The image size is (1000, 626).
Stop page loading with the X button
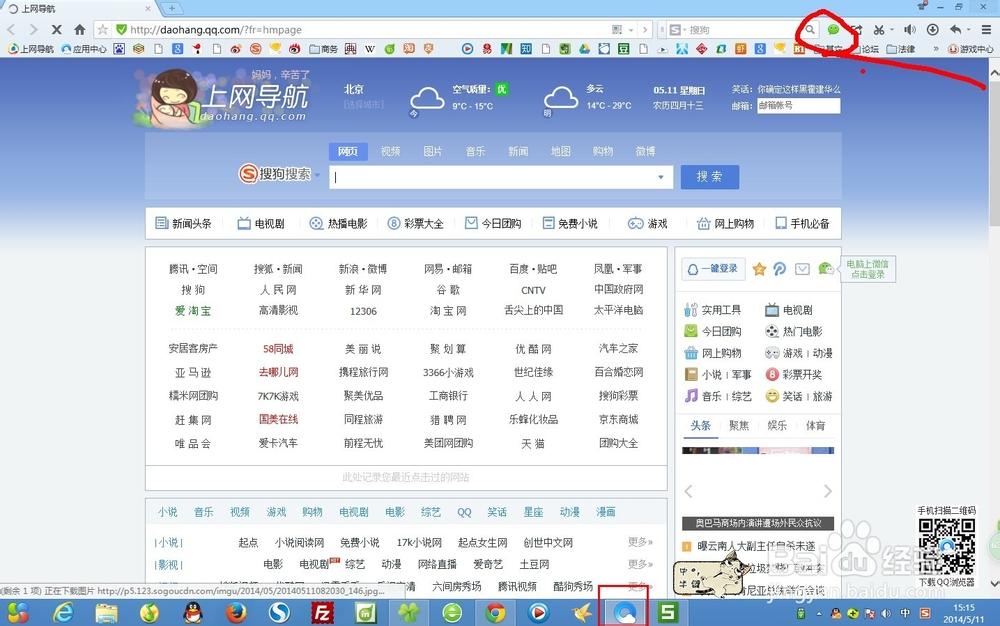(x=56, y=29)
